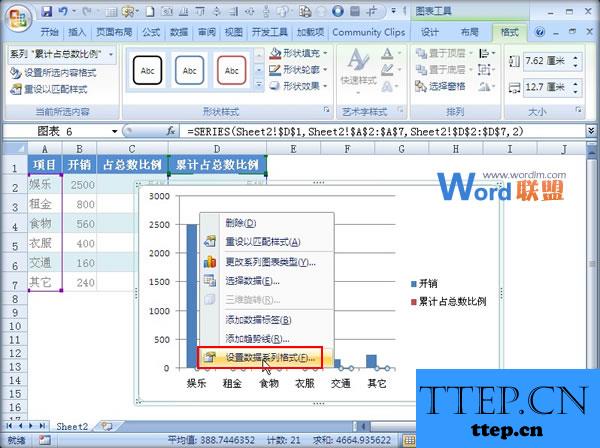Click Shape Effects icon (形状效果)
Viewport: 600px width, 448px height.
pyautogui.click(x=275, y=86)
